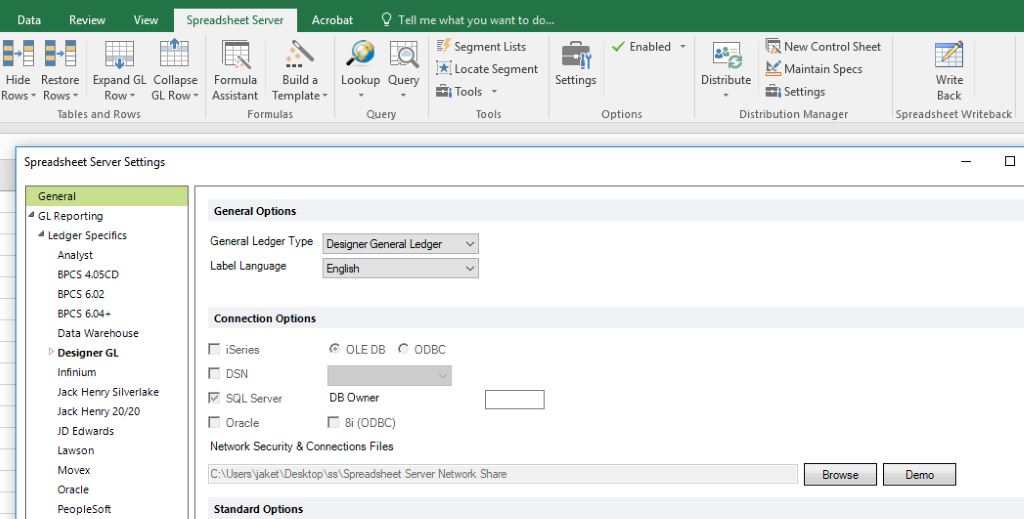
Task: Select the ODBC radio button
Action: (403, 349)
